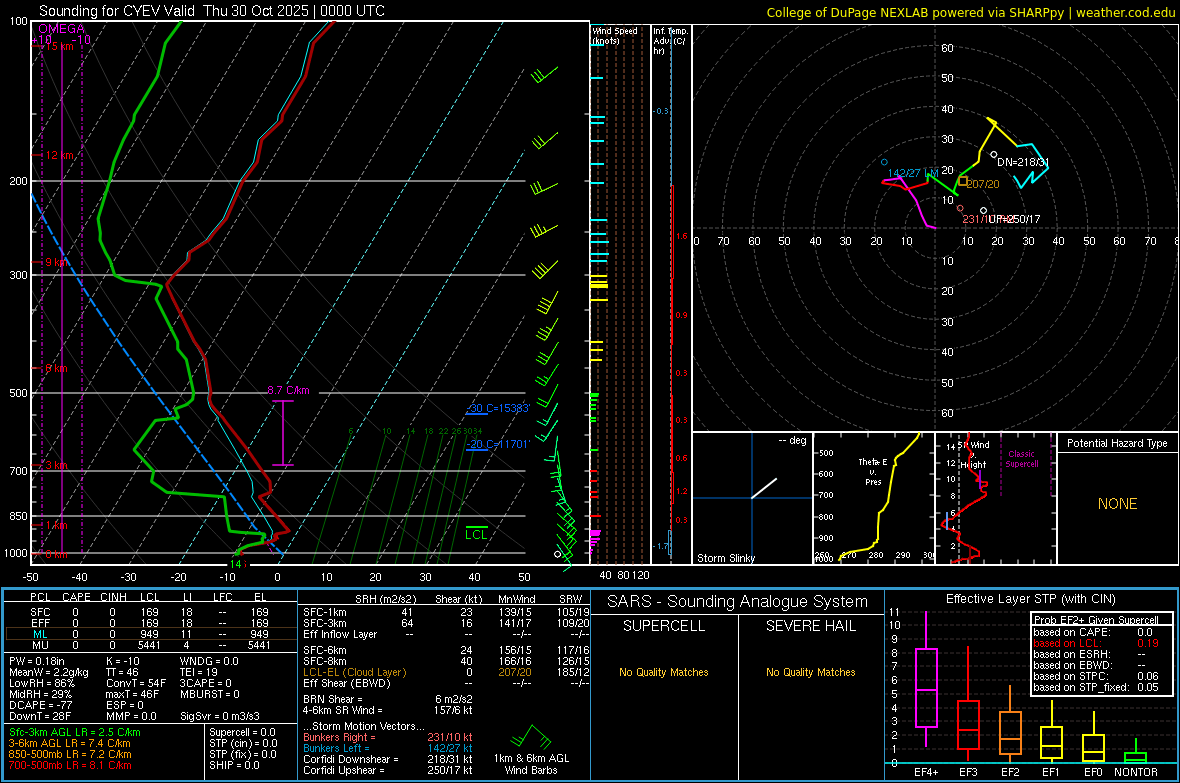This screenshot has height=783, width=1180.
Task: Click the 1km & 6km AGL wind barbs icon
Action: [533, 738]
